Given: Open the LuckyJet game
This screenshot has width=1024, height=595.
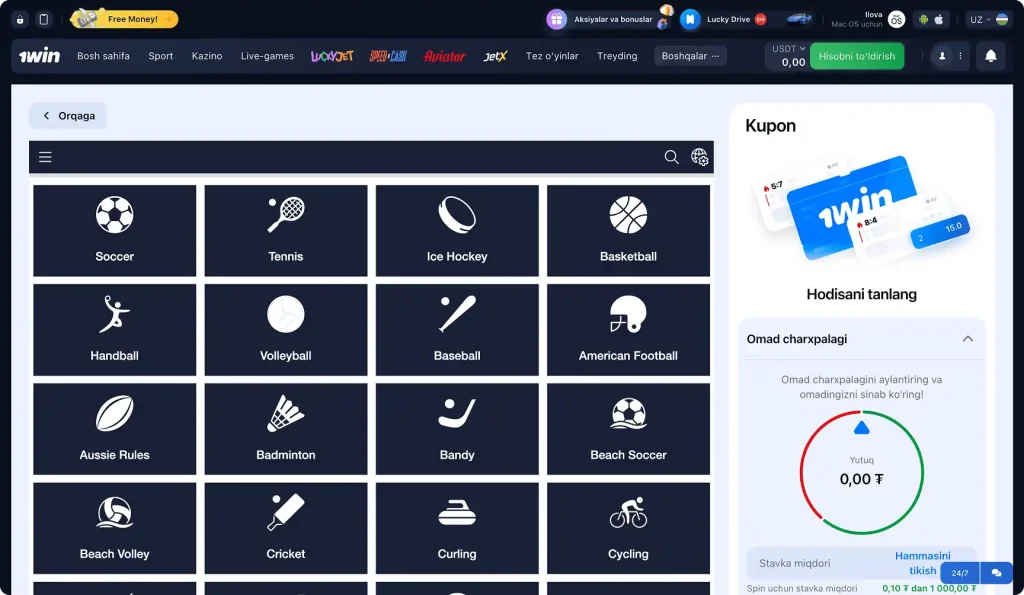Looking at the screenshot, I should 332,56.
